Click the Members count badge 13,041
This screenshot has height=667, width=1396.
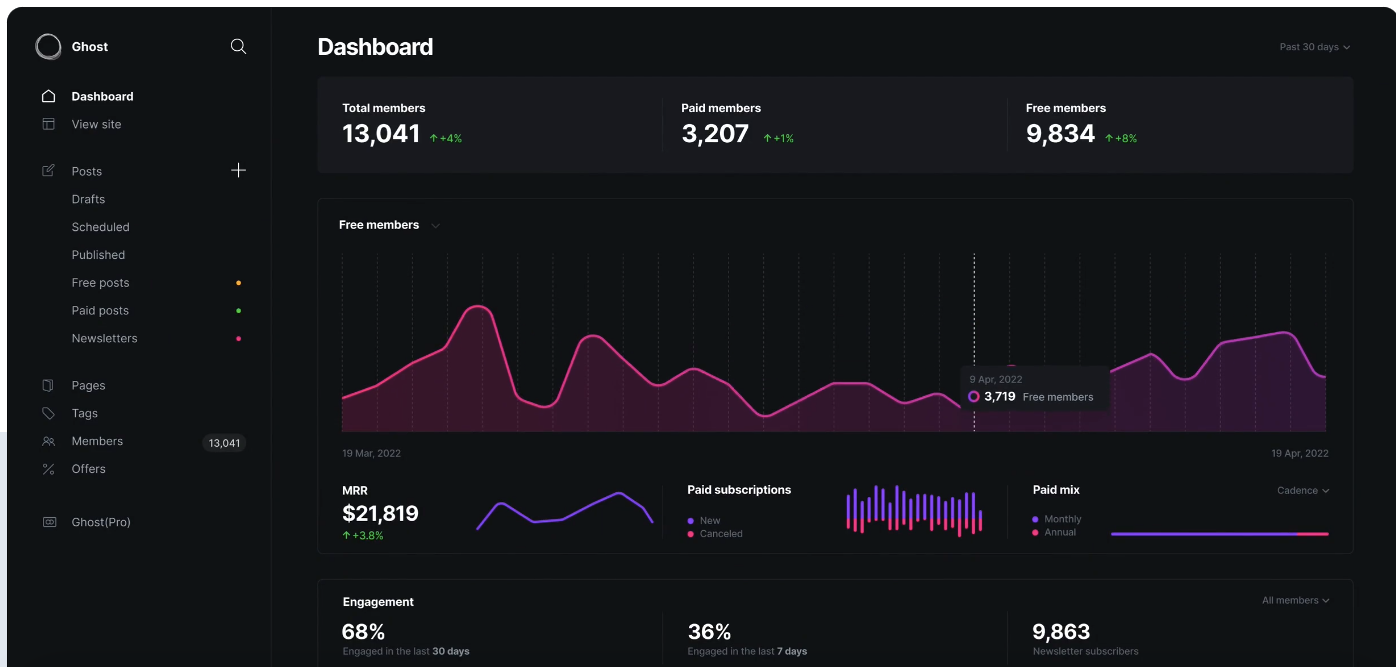(224, 443)
